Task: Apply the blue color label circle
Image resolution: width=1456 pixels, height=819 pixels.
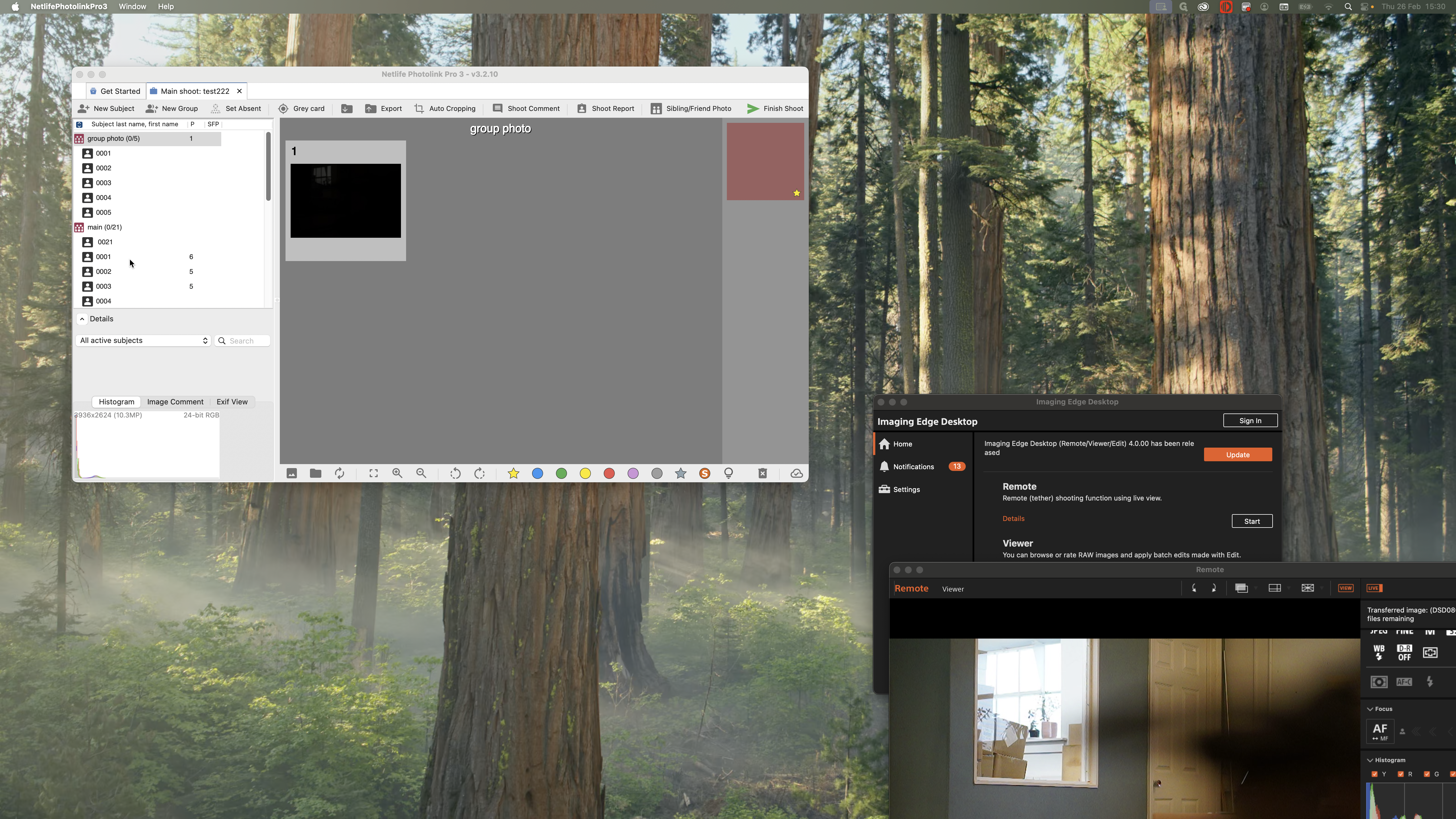Action: click(537, 474)
